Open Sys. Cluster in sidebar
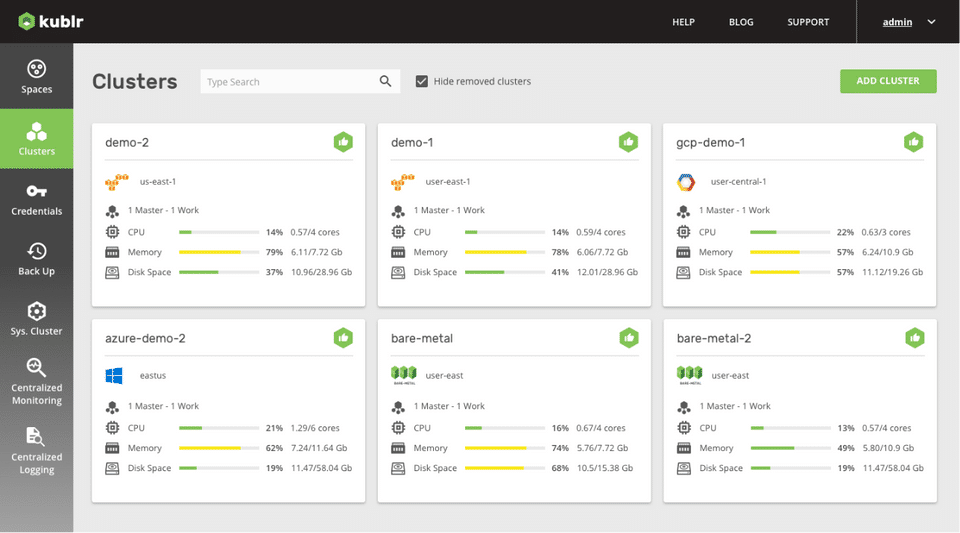The image size is (960, 533). (37, 319)
